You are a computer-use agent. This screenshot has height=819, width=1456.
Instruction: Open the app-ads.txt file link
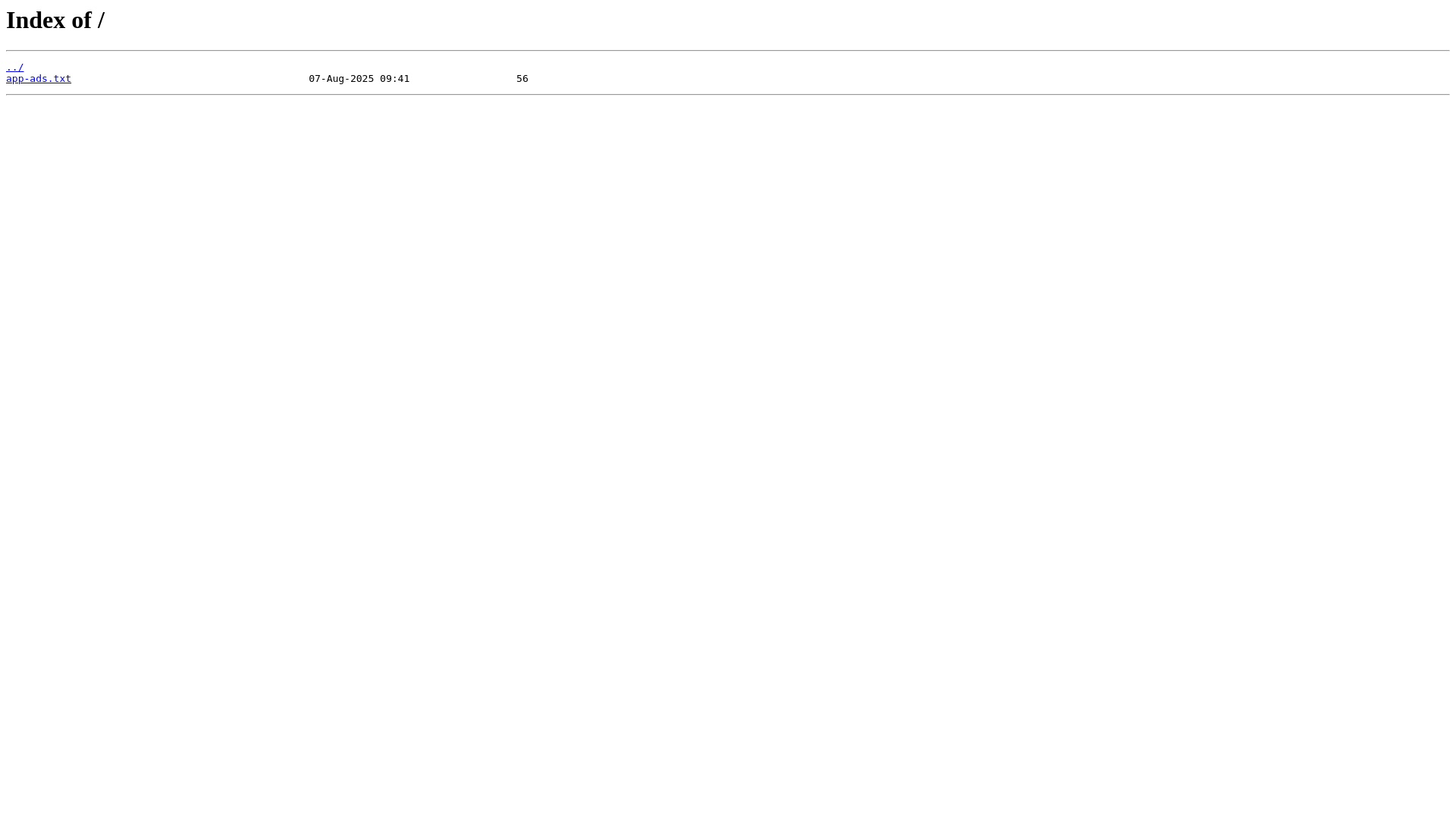pyautogui.click(x=39, y=78)
